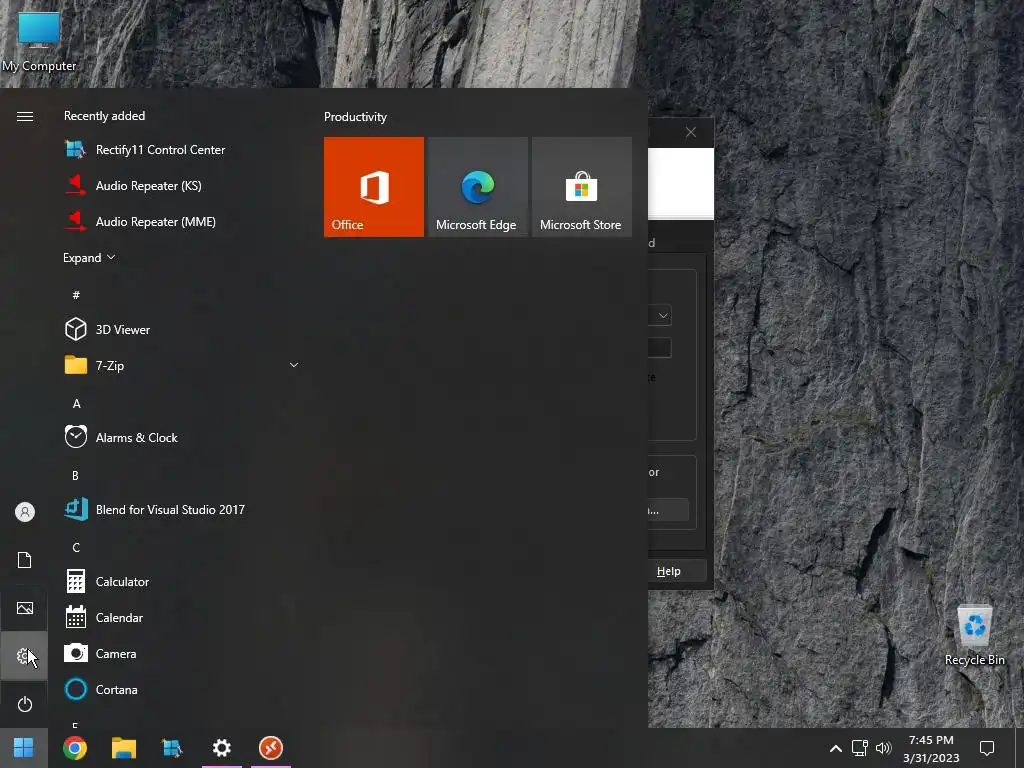
Task: Open Alarms & Clock app
Action: 182,437
